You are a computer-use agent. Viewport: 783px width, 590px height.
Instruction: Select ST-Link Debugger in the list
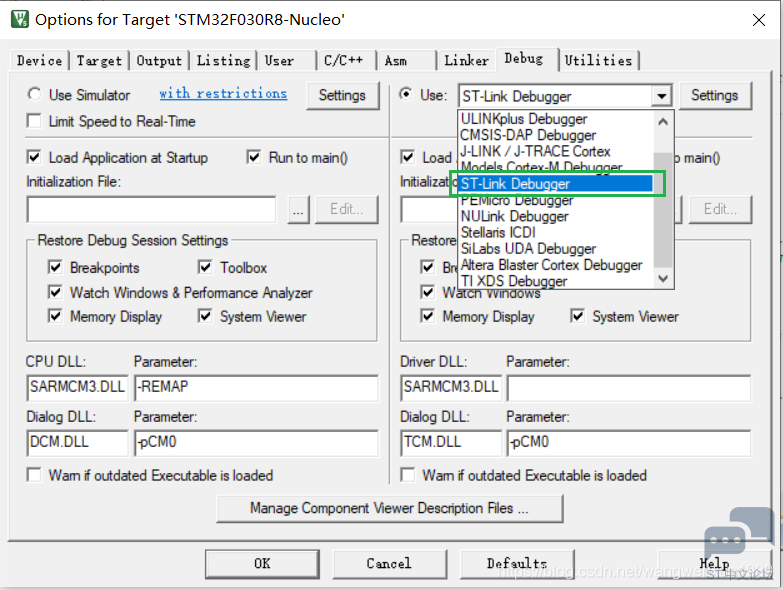pyautogui.click(x=555, y=184)
